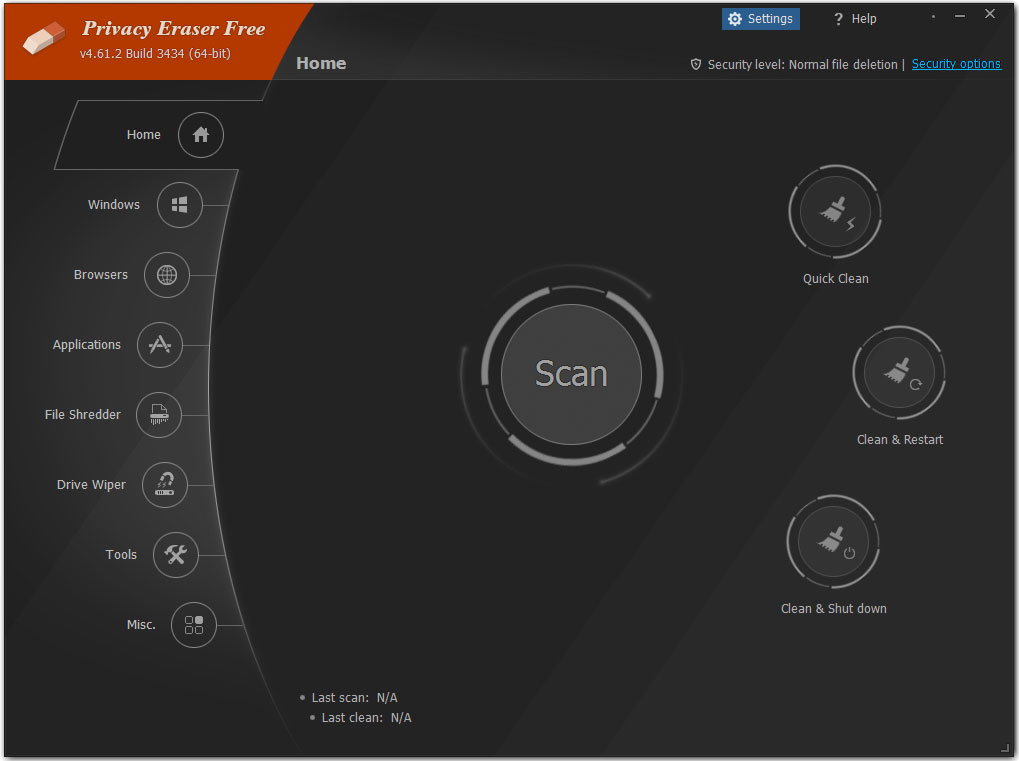
Task: Click the Clean & Shut down broom icon
Action: [833, 542]
